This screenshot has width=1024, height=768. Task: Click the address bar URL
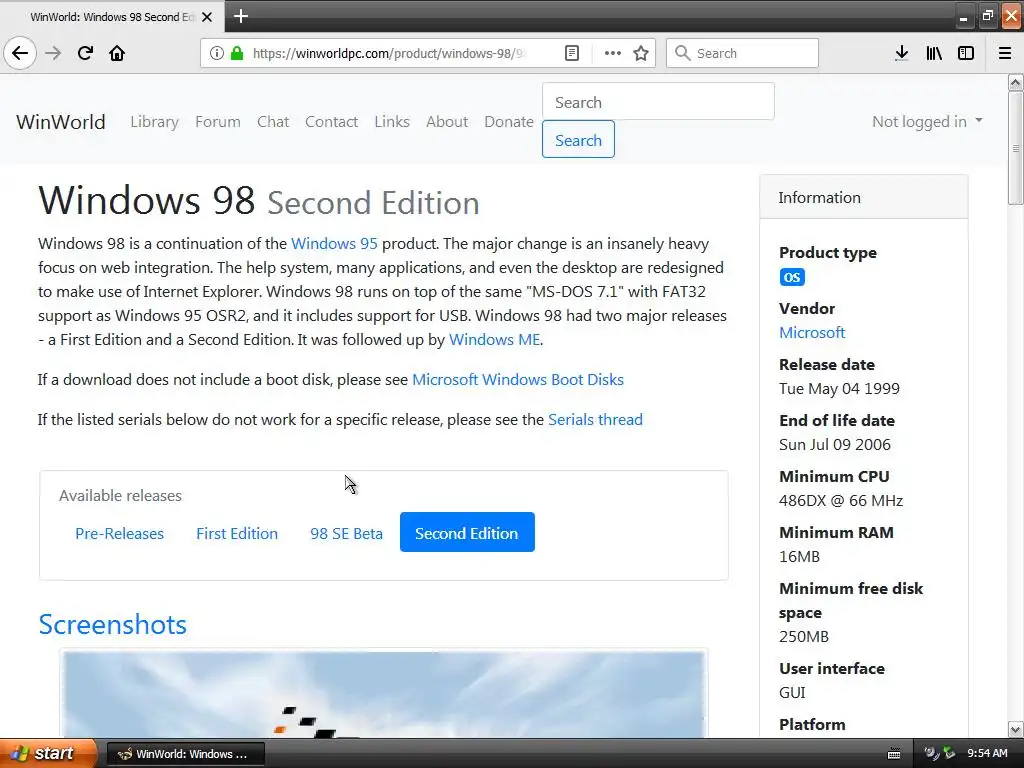tap(389, 53)
